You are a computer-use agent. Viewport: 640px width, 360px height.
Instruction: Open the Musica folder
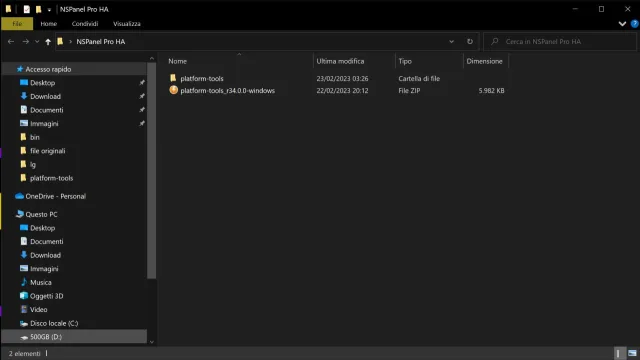(41, 282)
